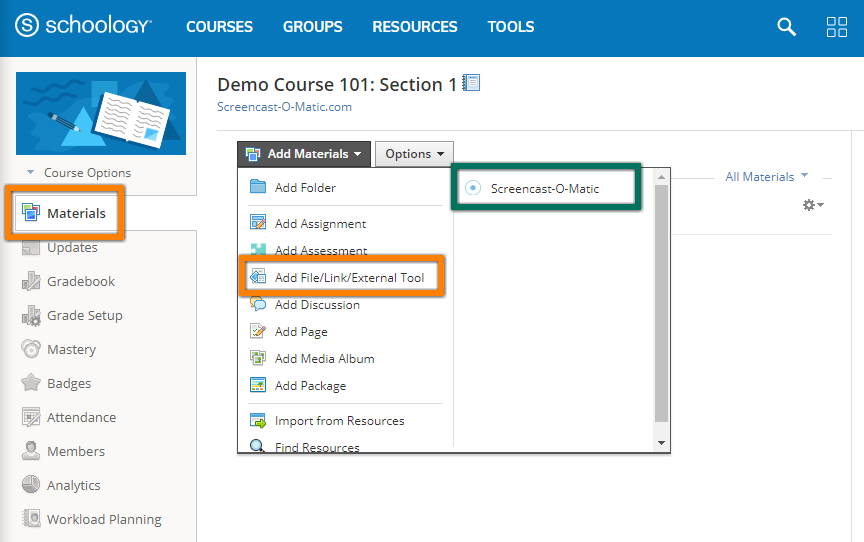Open the COURSES menu

(x=219, y=26)
